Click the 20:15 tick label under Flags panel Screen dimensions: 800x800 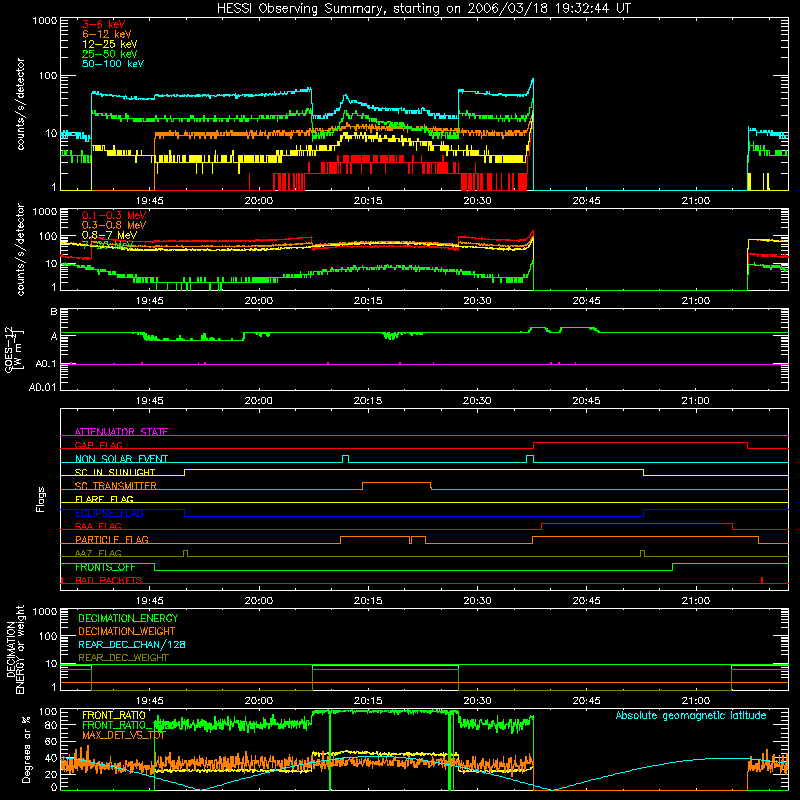368,601
